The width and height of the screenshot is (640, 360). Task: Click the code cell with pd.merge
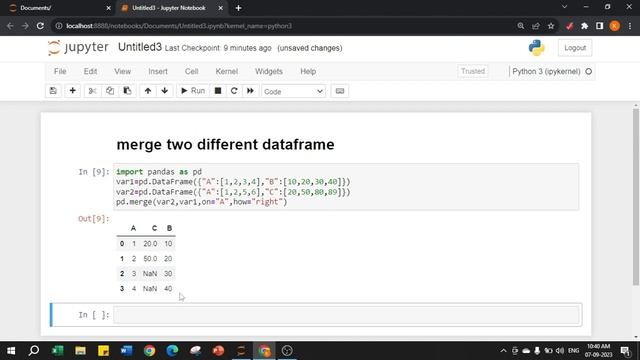click(x=346, y=187)
